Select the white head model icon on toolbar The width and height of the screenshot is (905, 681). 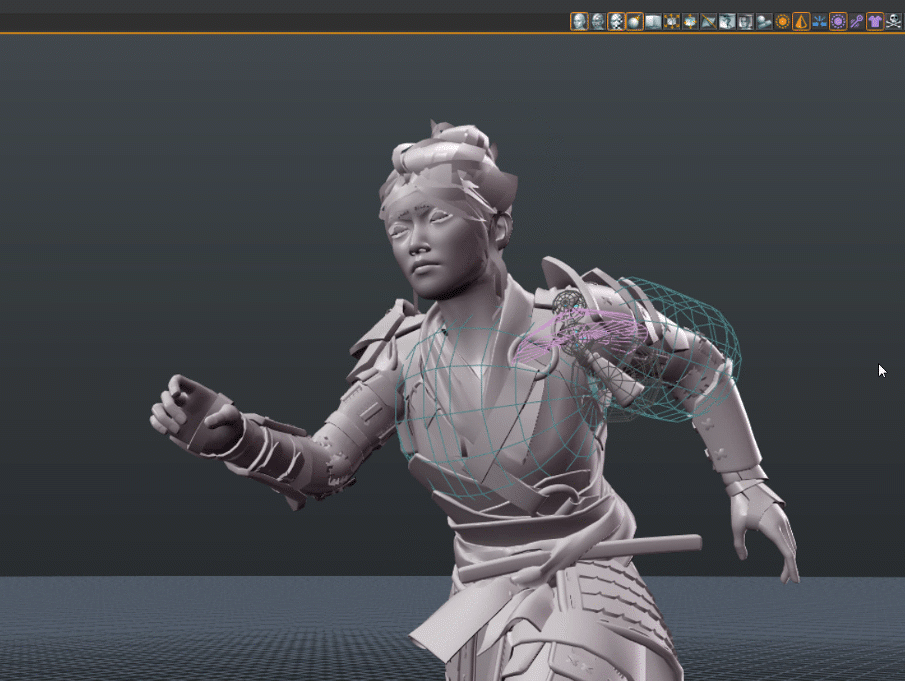[x=578, y=20]
